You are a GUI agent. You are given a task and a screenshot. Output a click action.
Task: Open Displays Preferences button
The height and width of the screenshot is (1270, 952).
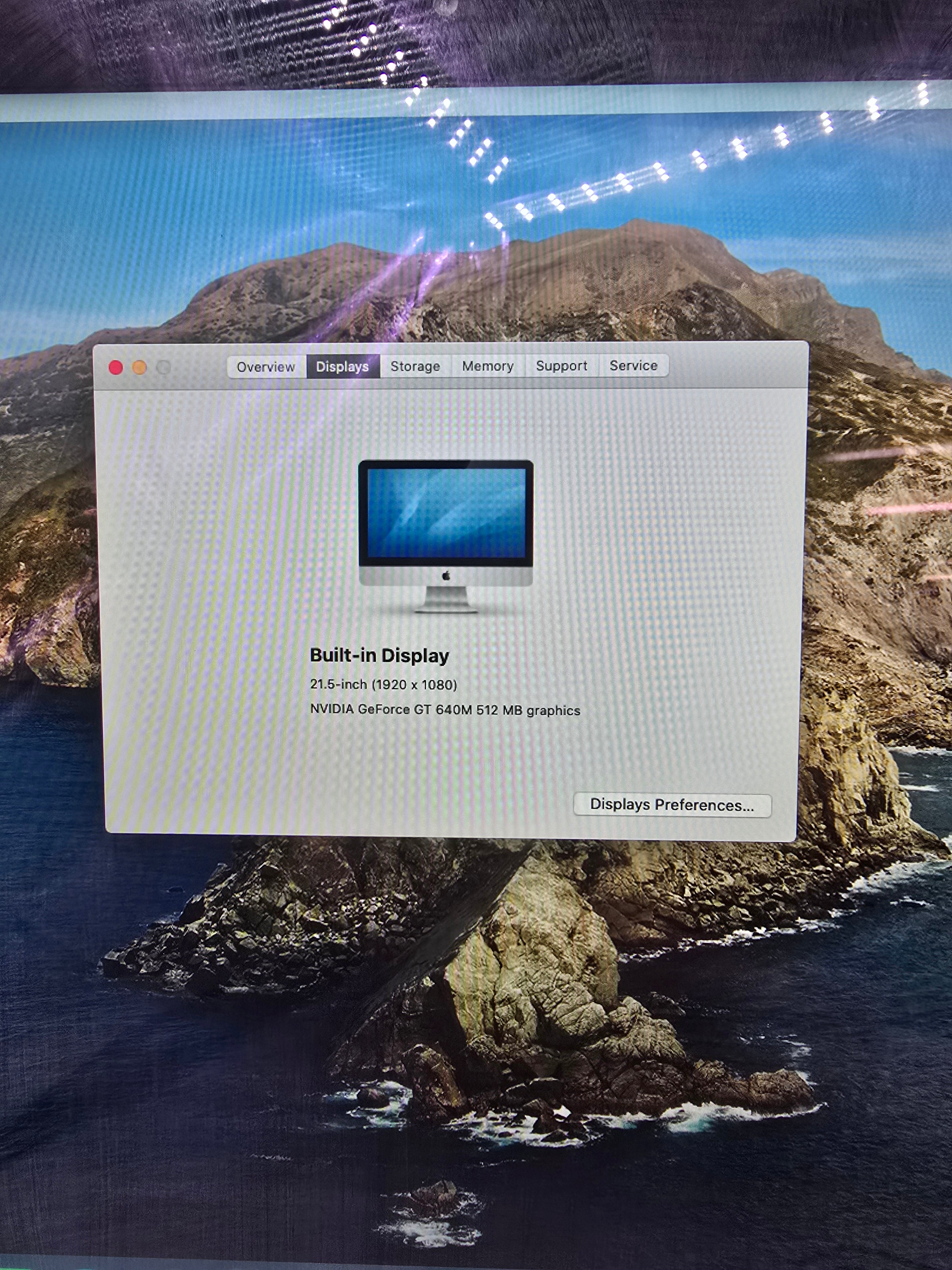(672, 805)
